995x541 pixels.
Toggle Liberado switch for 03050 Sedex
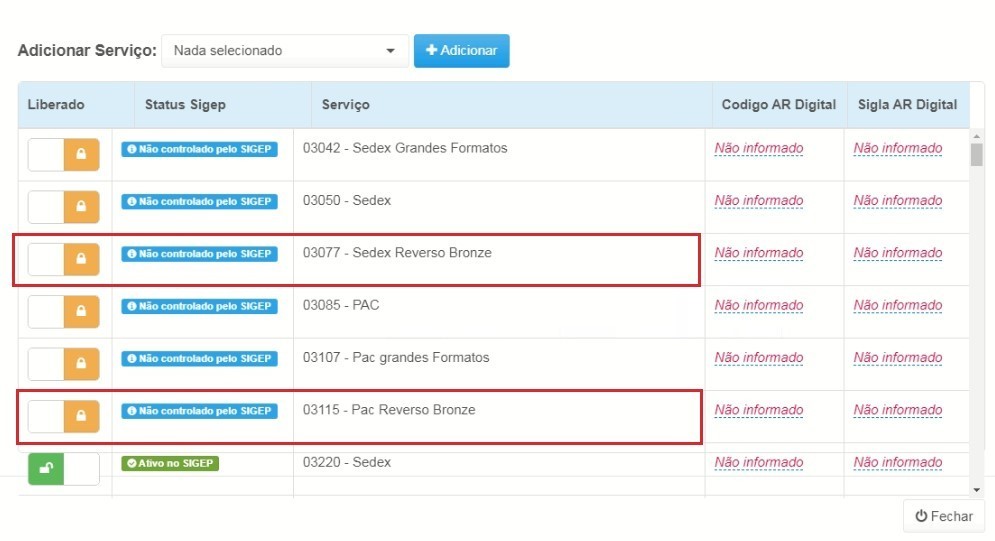(63, 207)
